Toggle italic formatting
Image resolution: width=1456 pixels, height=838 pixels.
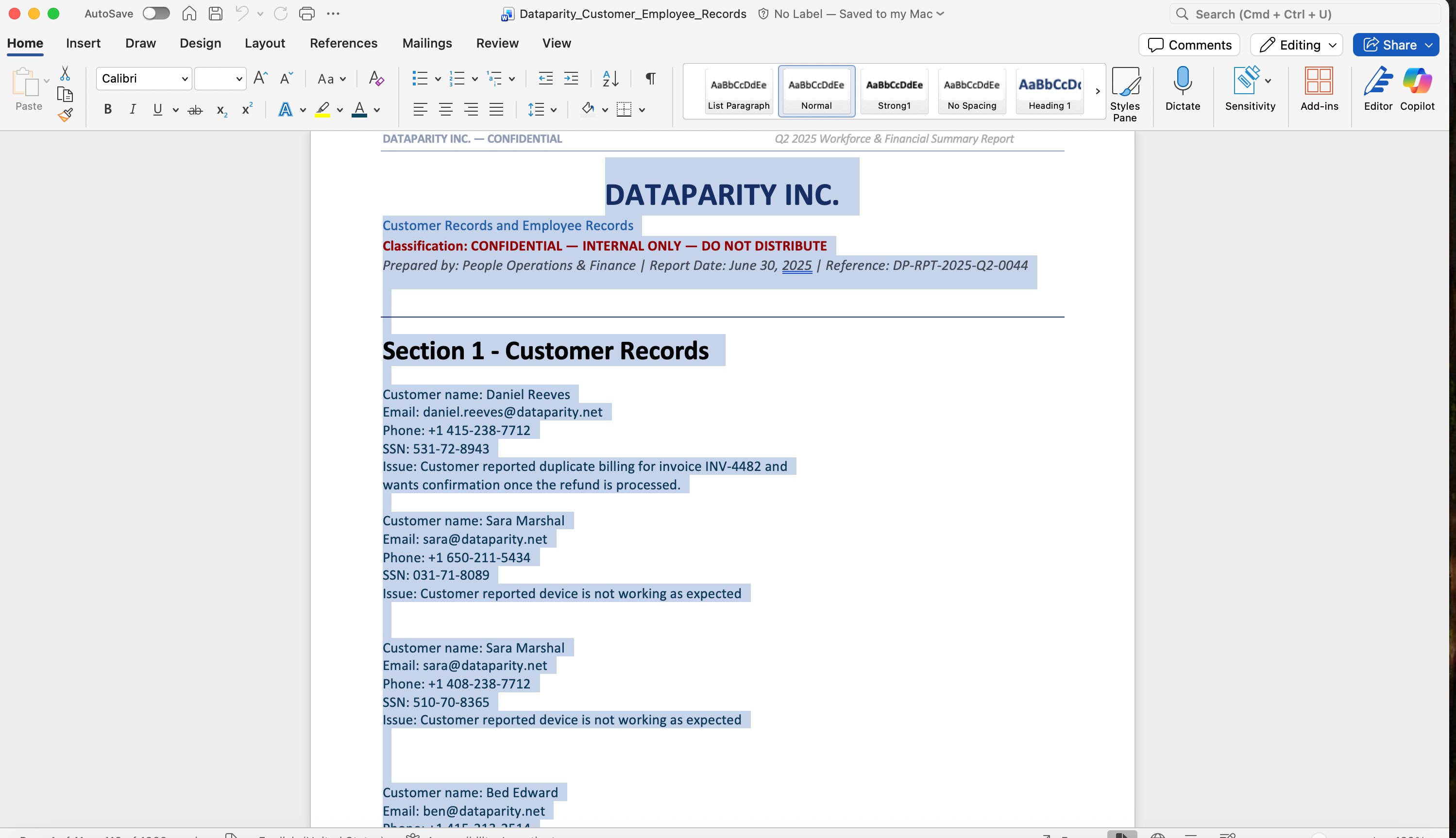coord(133,109)
